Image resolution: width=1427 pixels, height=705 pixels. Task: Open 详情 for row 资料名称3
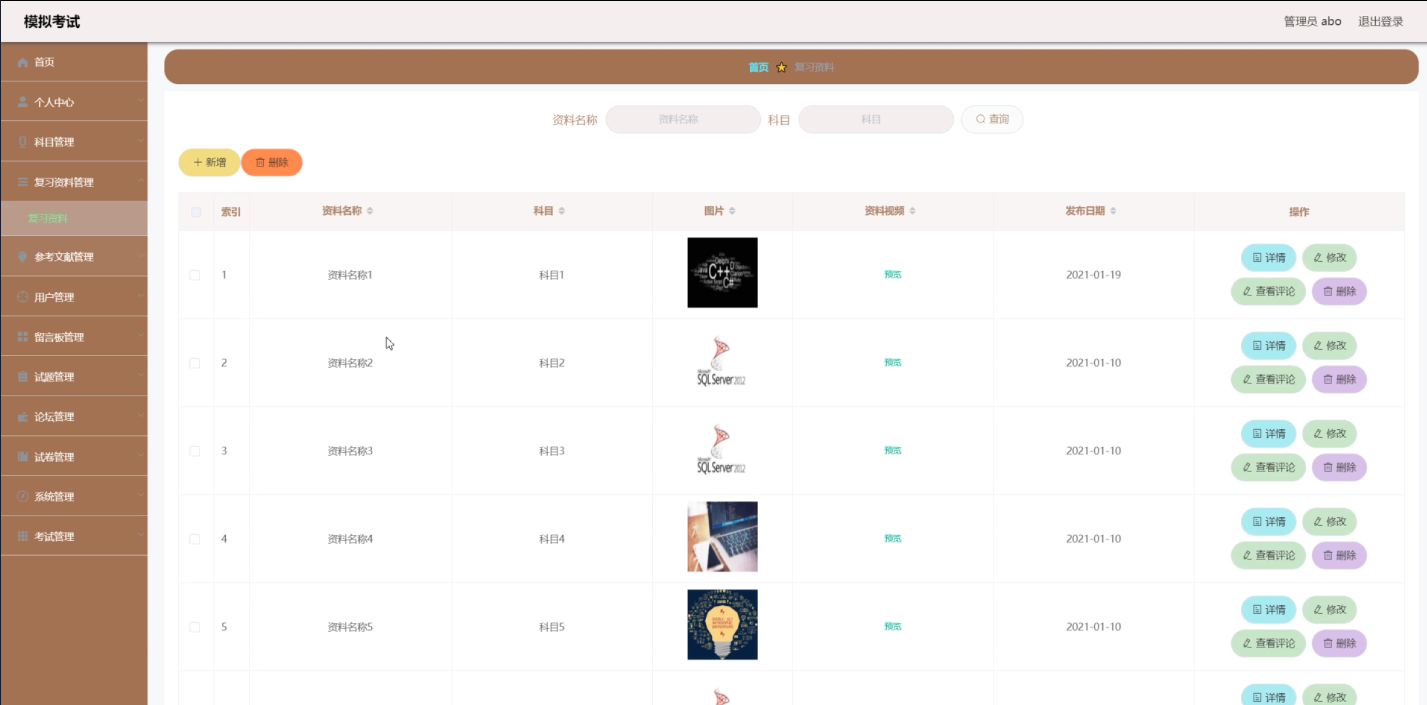(x=1268, y=434)
